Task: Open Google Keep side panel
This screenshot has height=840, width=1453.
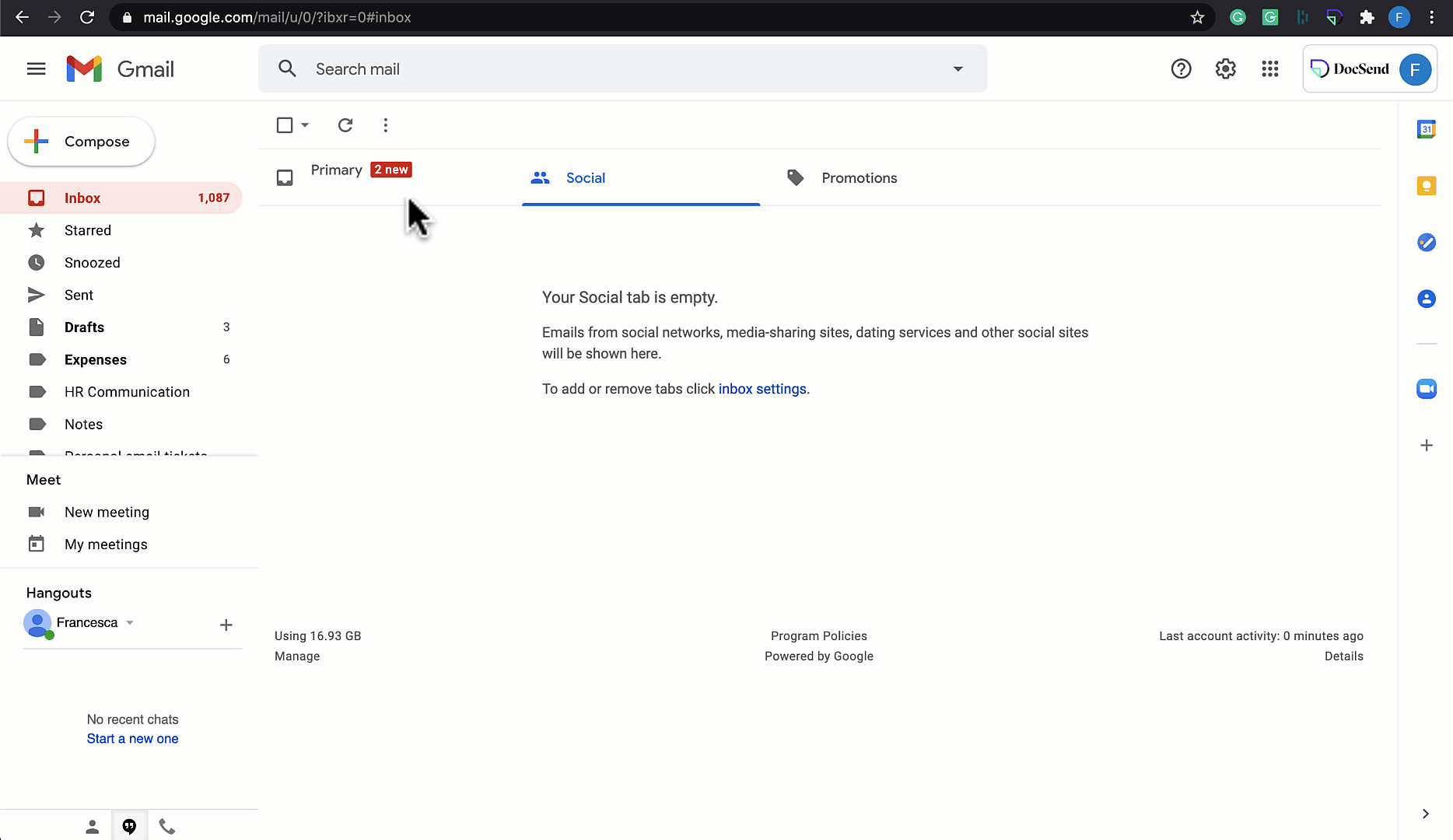Action: [1427, 186]
